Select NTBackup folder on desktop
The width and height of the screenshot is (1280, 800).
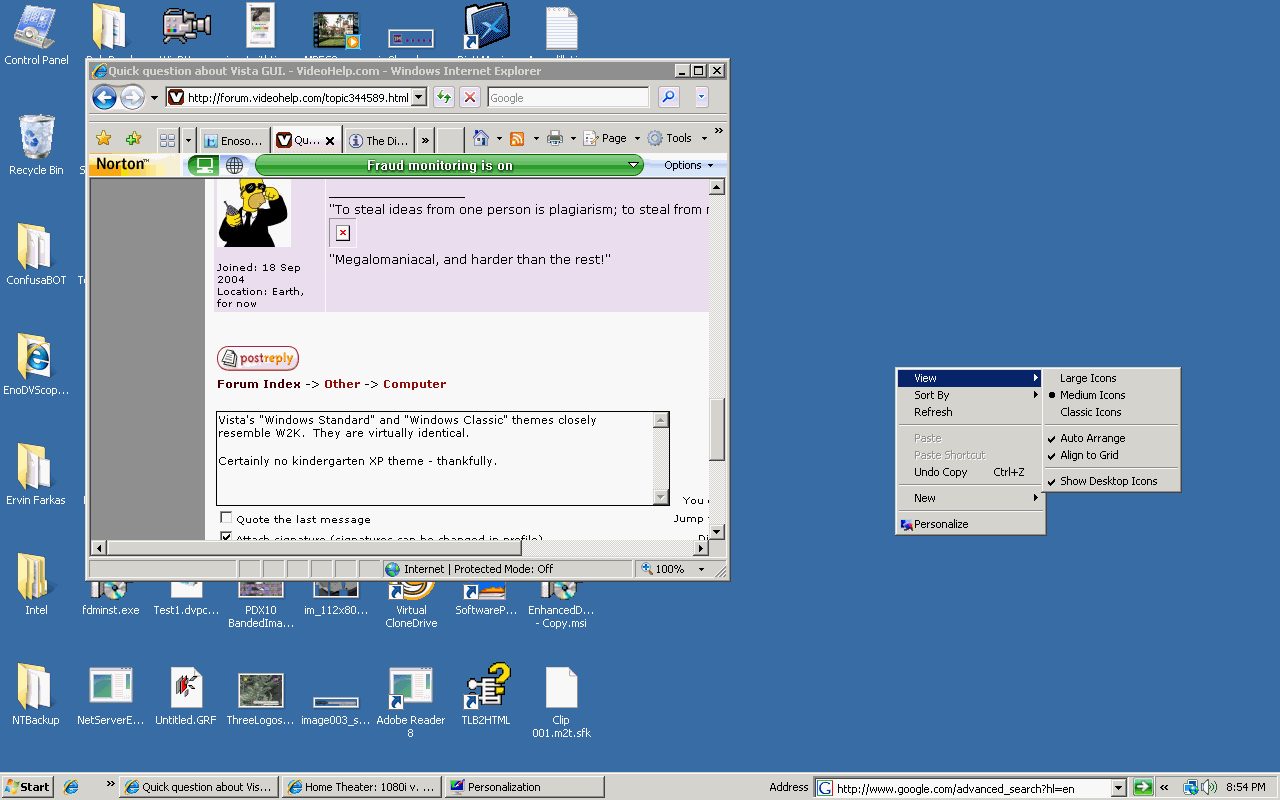[x=36, y=695]
